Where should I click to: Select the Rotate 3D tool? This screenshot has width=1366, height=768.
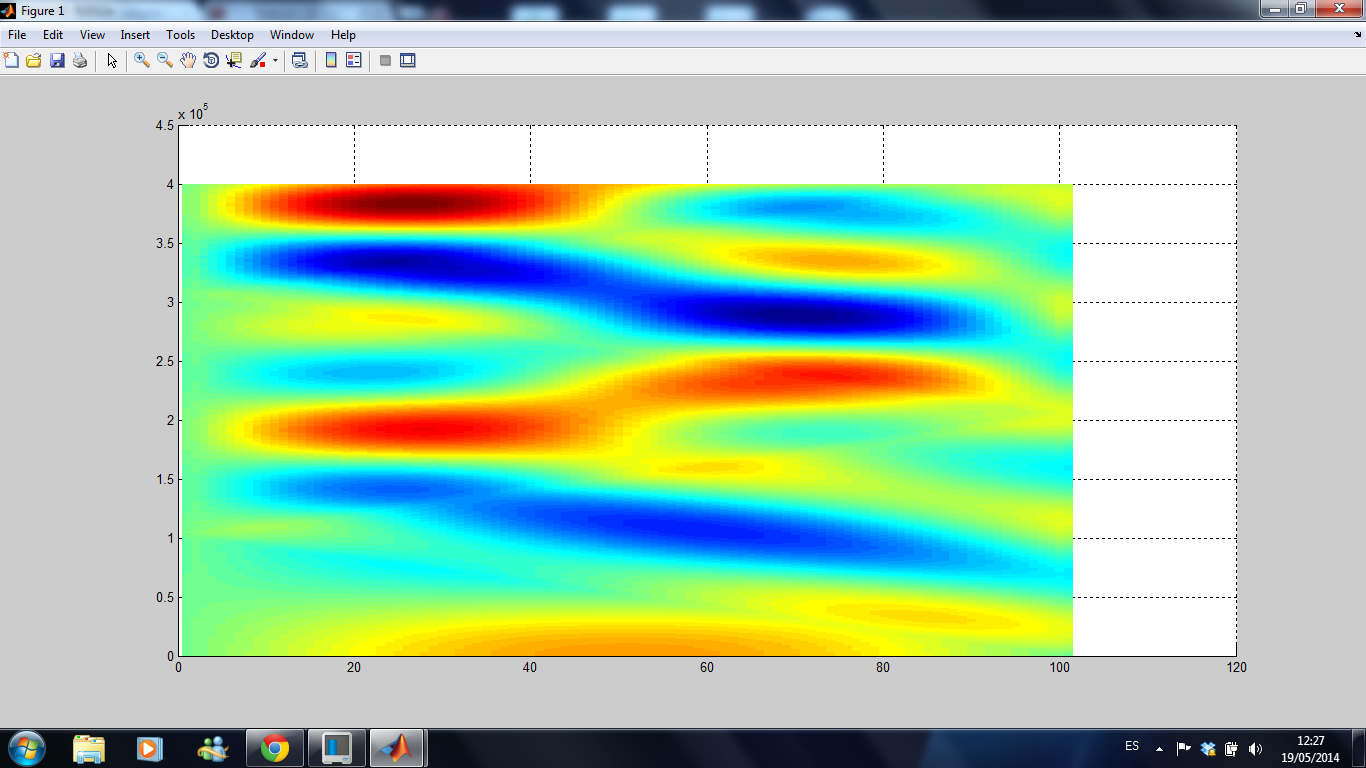[211, 61]
